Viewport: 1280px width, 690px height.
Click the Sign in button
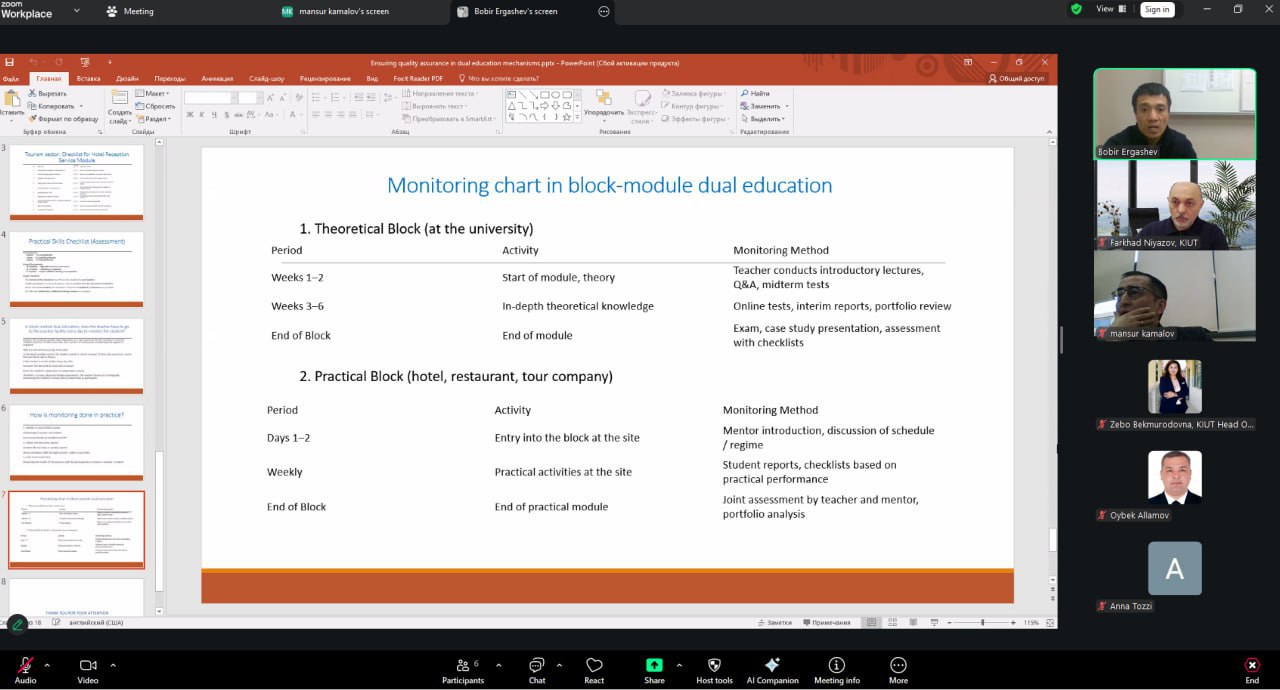tap(1157, 9)
